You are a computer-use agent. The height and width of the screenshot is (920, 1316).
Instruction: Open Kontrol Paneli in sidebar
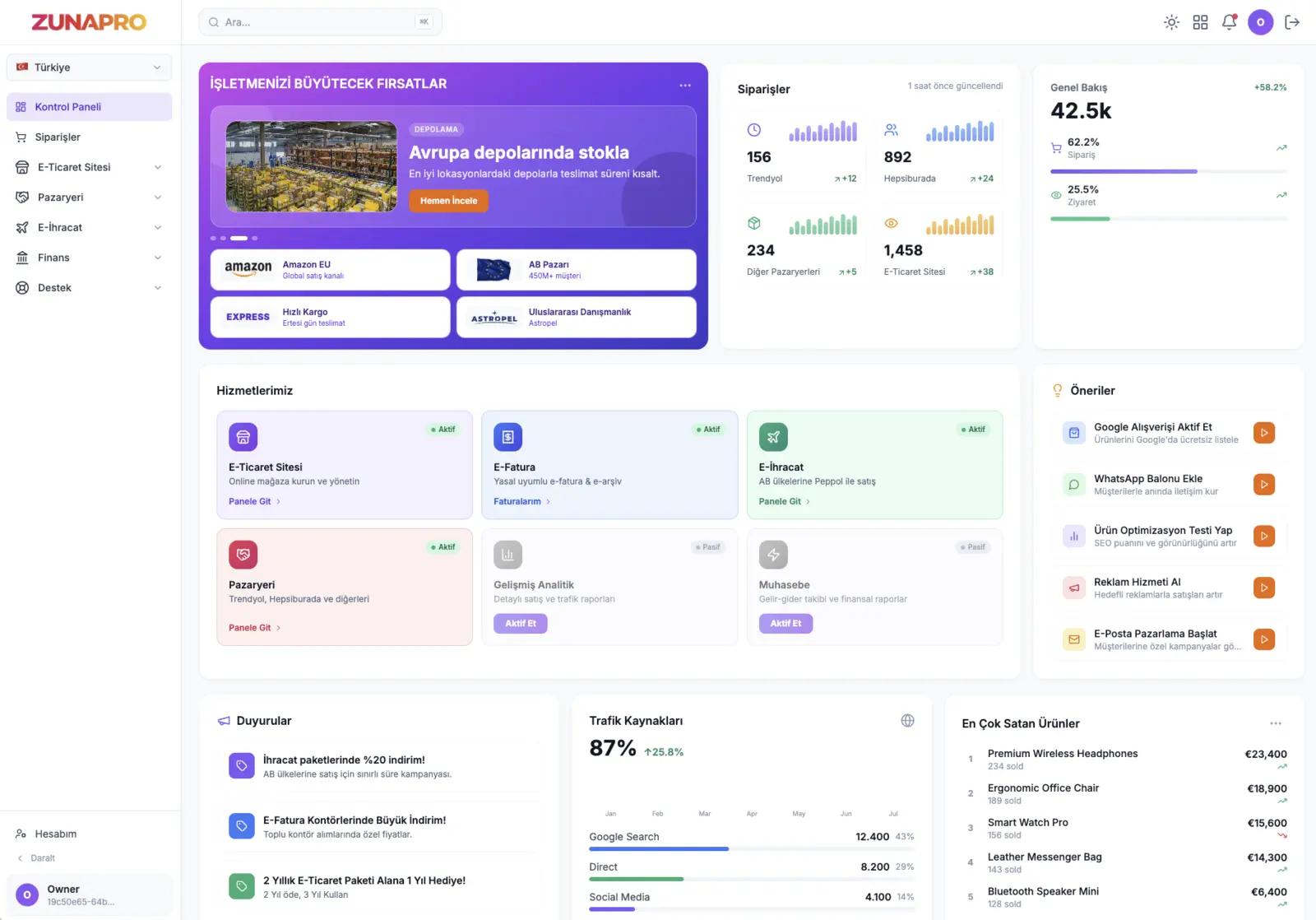click(89, 107)
